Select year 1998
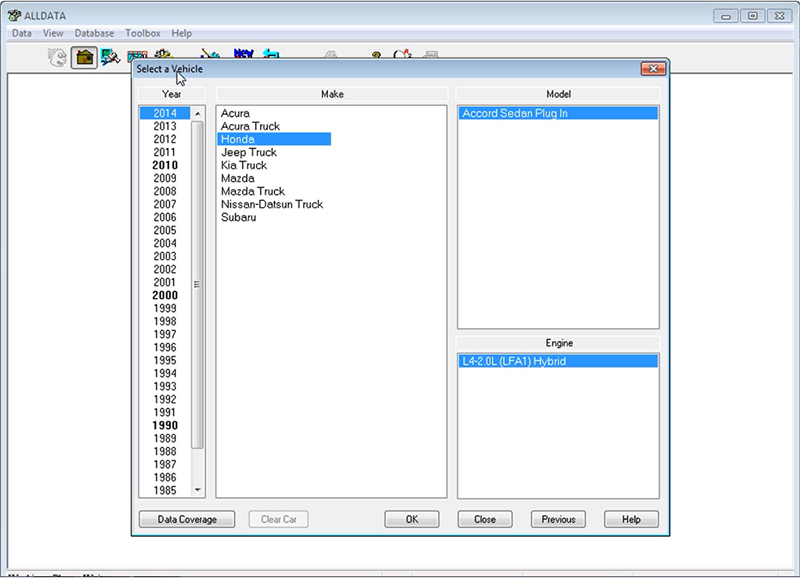 pos(165,321)
